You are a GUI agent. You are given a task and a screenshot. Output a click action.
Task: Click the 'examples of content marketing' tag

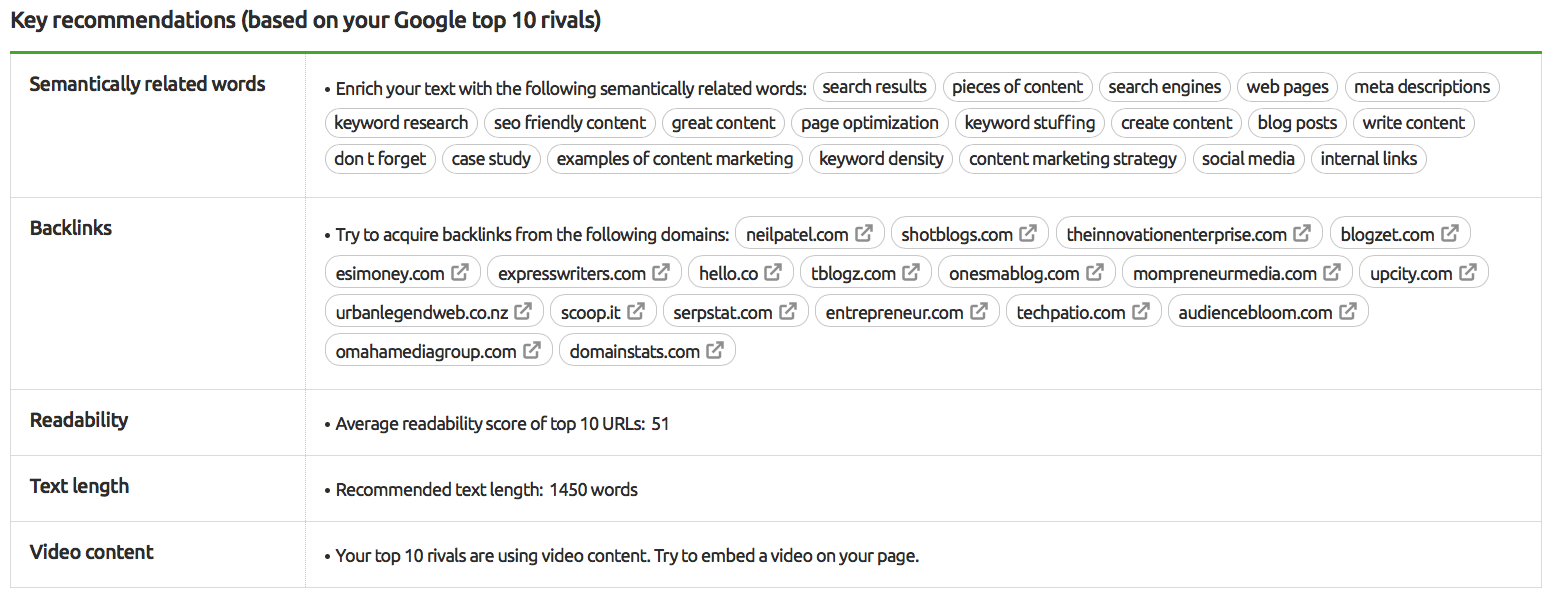click(675, 159)
